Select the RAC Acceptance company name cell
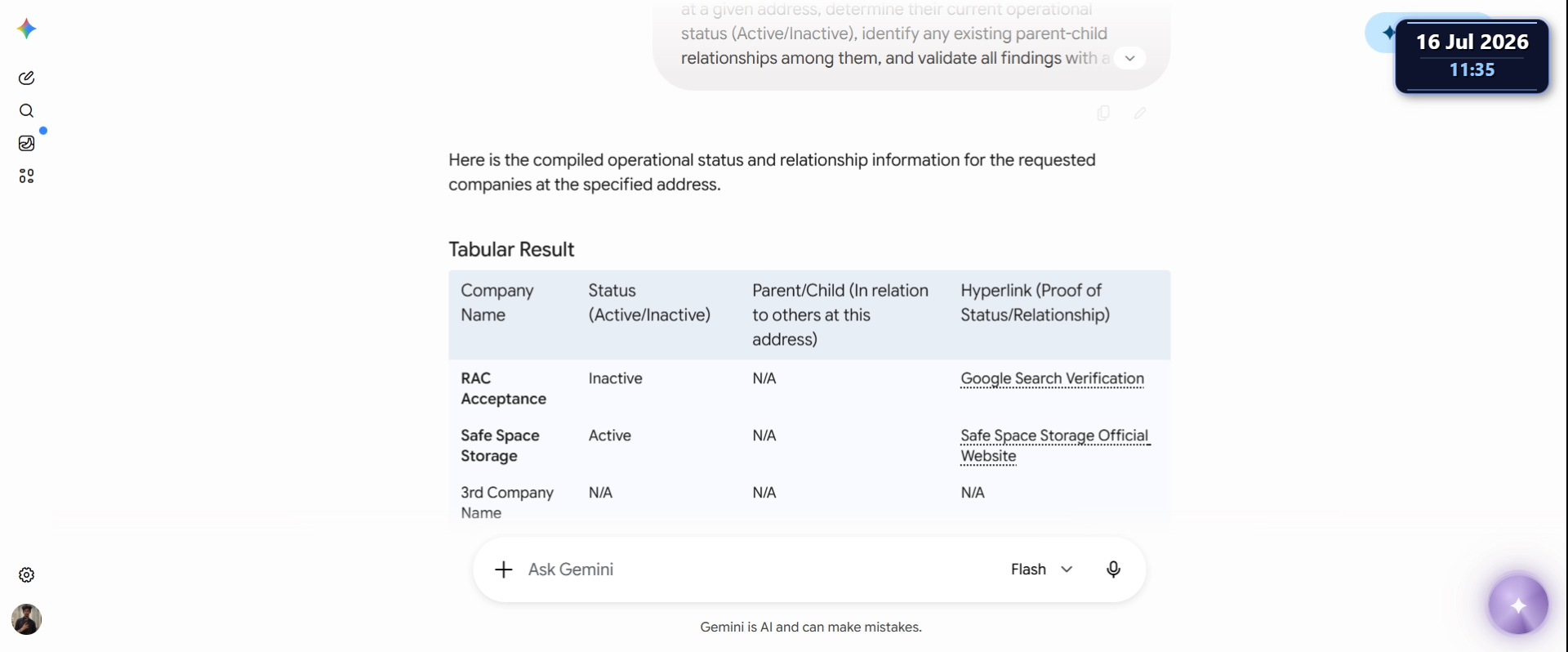This screenshot has width=1568, height=652. point(503,388)
